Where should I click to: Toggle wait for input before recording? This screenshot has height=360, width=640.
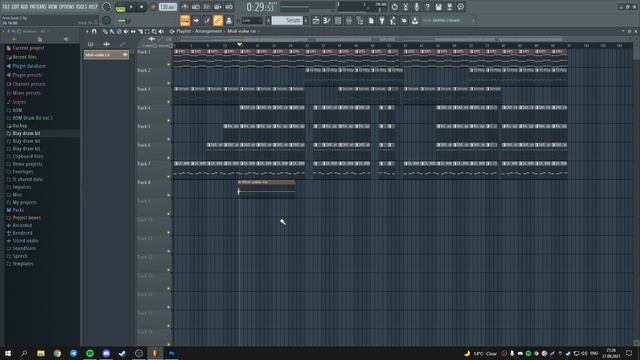tap(196, 7)
